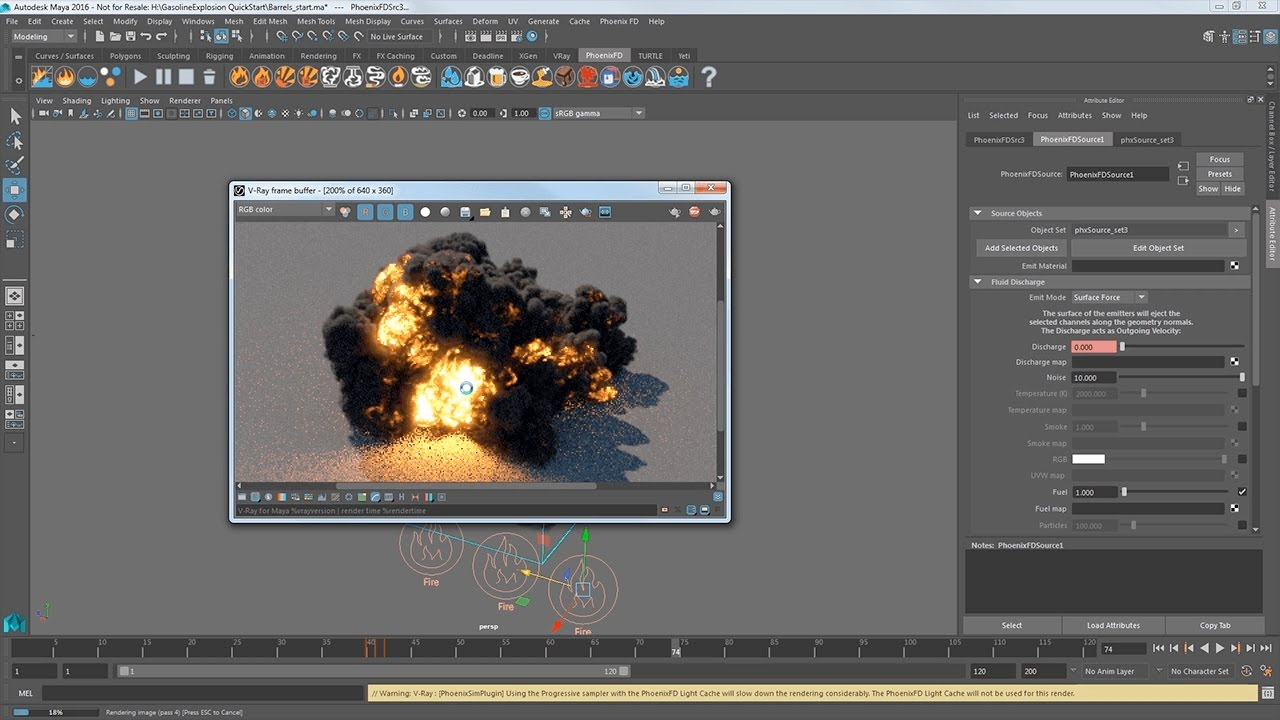Enable the RGB checkbox
1280x720 pixels.
(1242, 459)
